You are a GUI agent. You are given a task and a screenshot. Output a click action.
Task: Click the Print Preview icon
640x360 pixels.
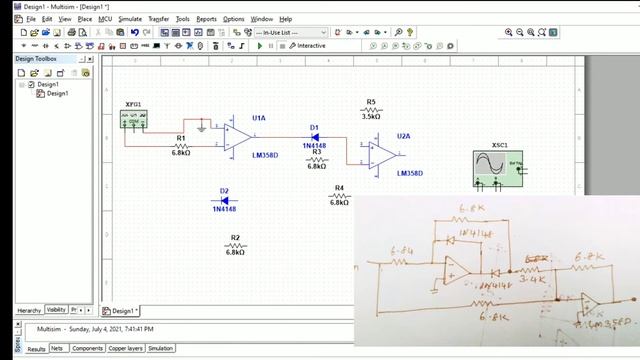point(83,32)
